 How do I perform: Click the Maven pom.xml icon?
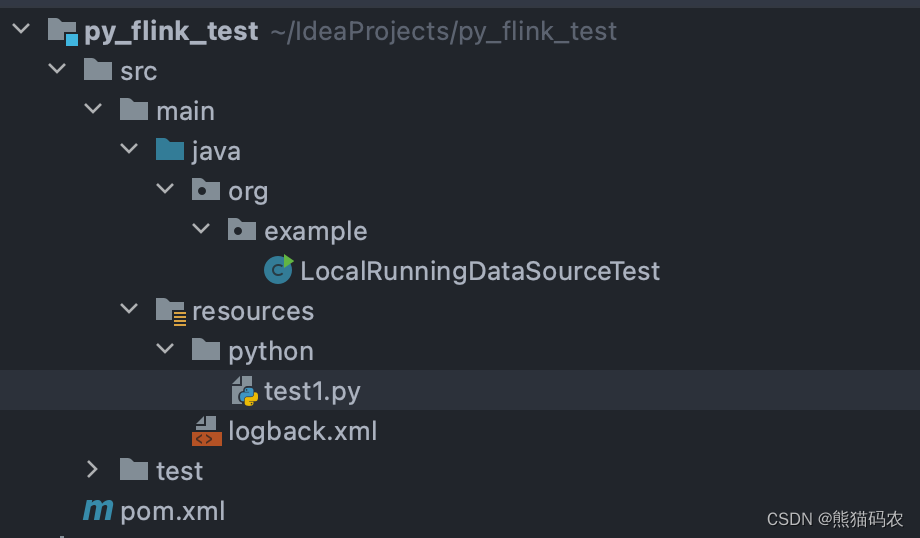click(x=98, y=511)
